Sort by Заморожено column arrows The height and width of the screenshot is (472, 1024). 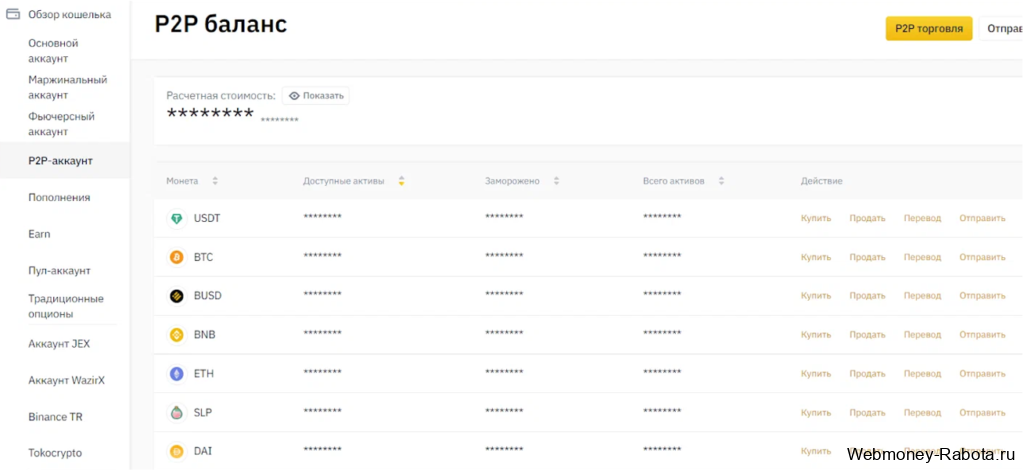[x=556, y=181]
